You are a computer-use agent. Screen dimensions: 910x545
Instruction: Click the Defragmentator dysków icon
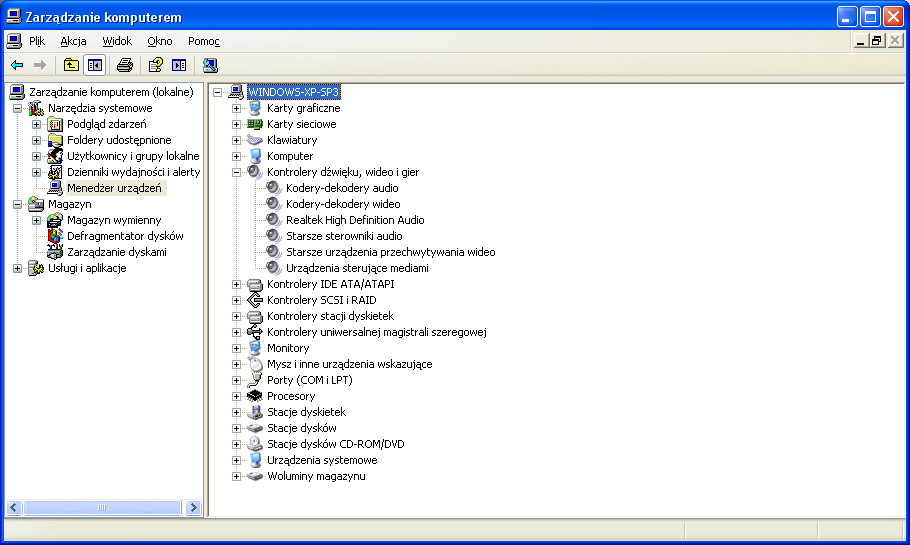pos(55,236)
